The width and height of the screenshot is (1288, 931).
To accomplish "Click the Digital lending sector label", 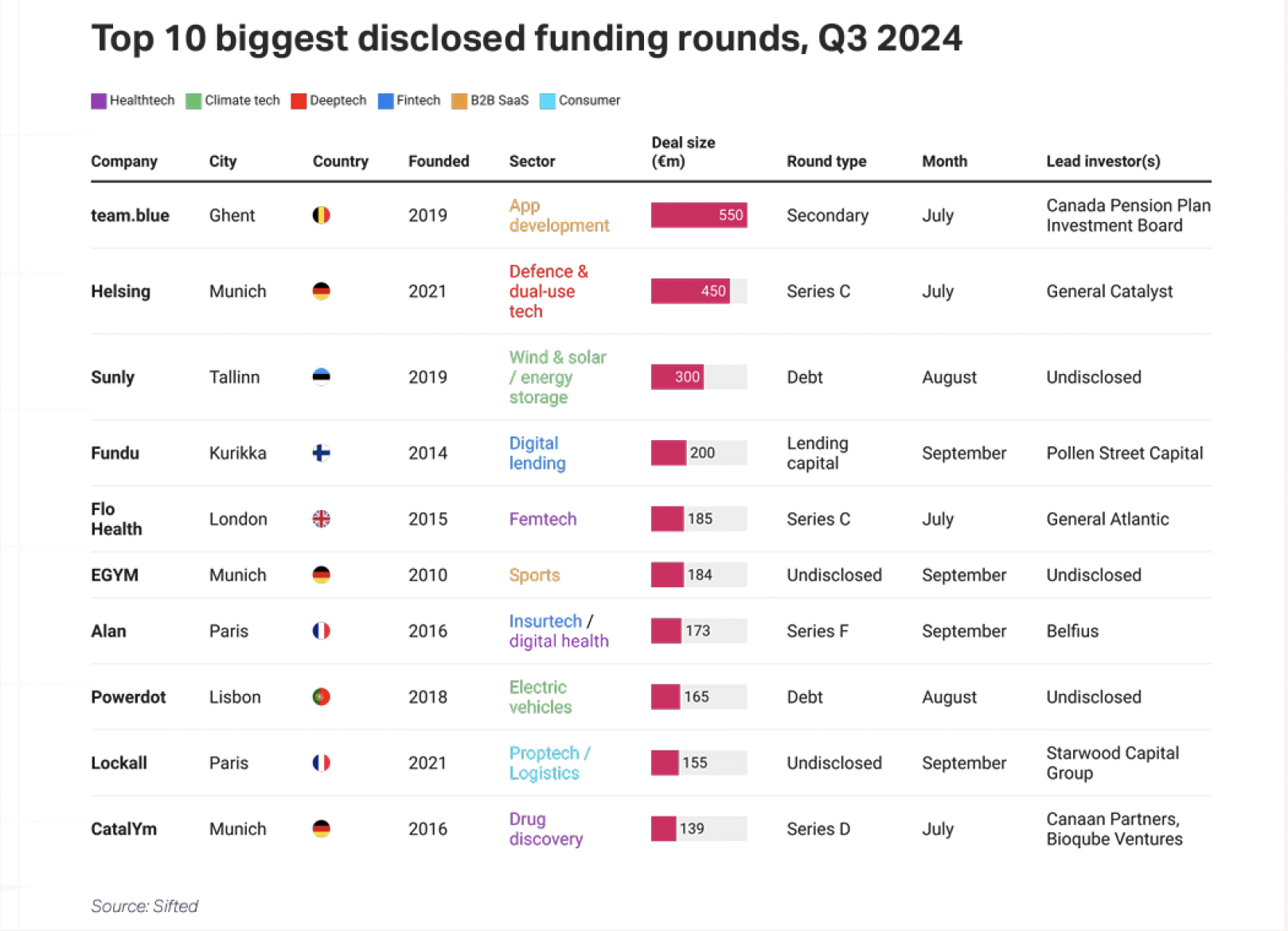I will click(x=537, y=453).
